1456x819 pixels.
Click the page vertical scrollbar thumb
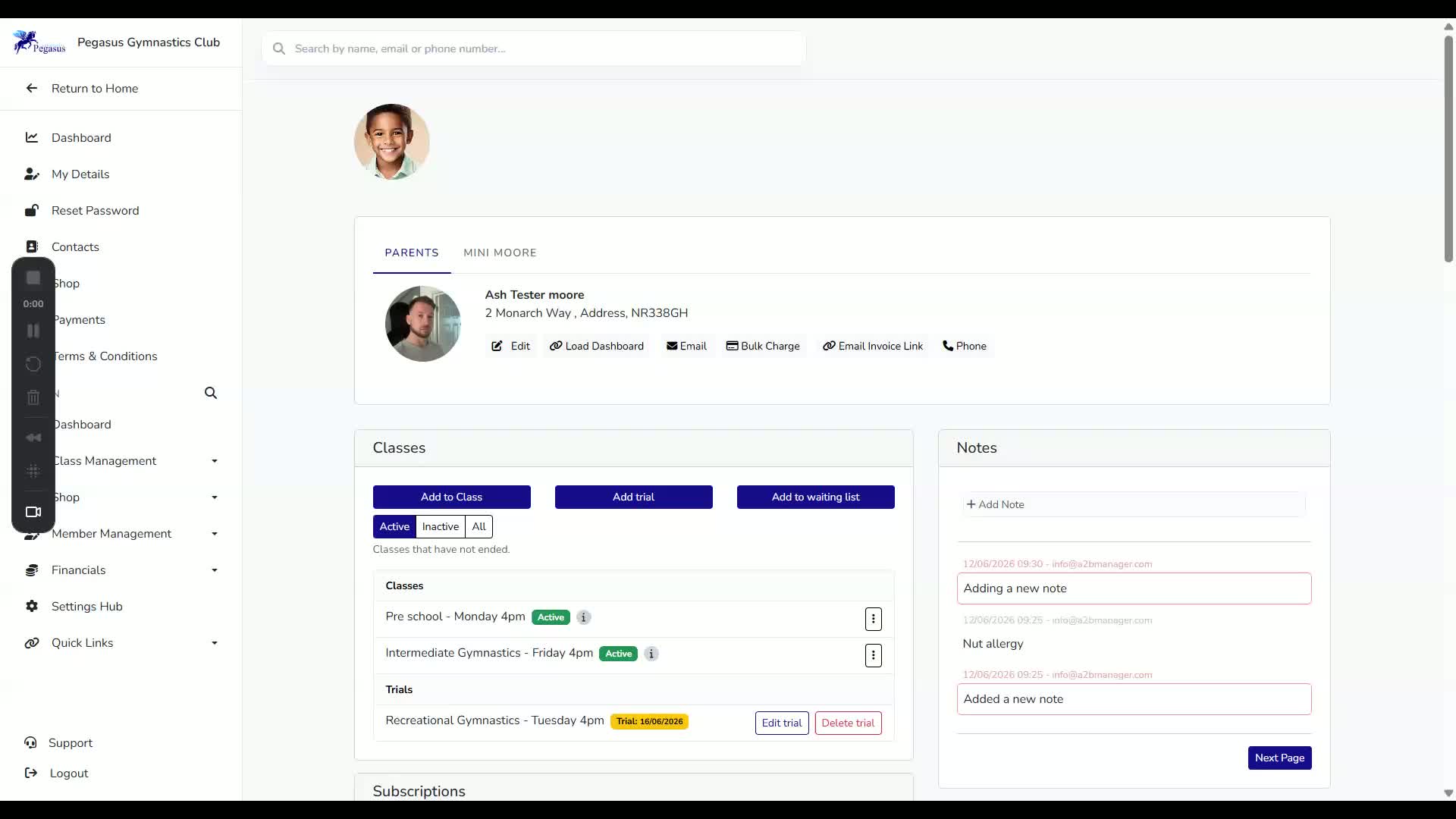coord(1448,148)
